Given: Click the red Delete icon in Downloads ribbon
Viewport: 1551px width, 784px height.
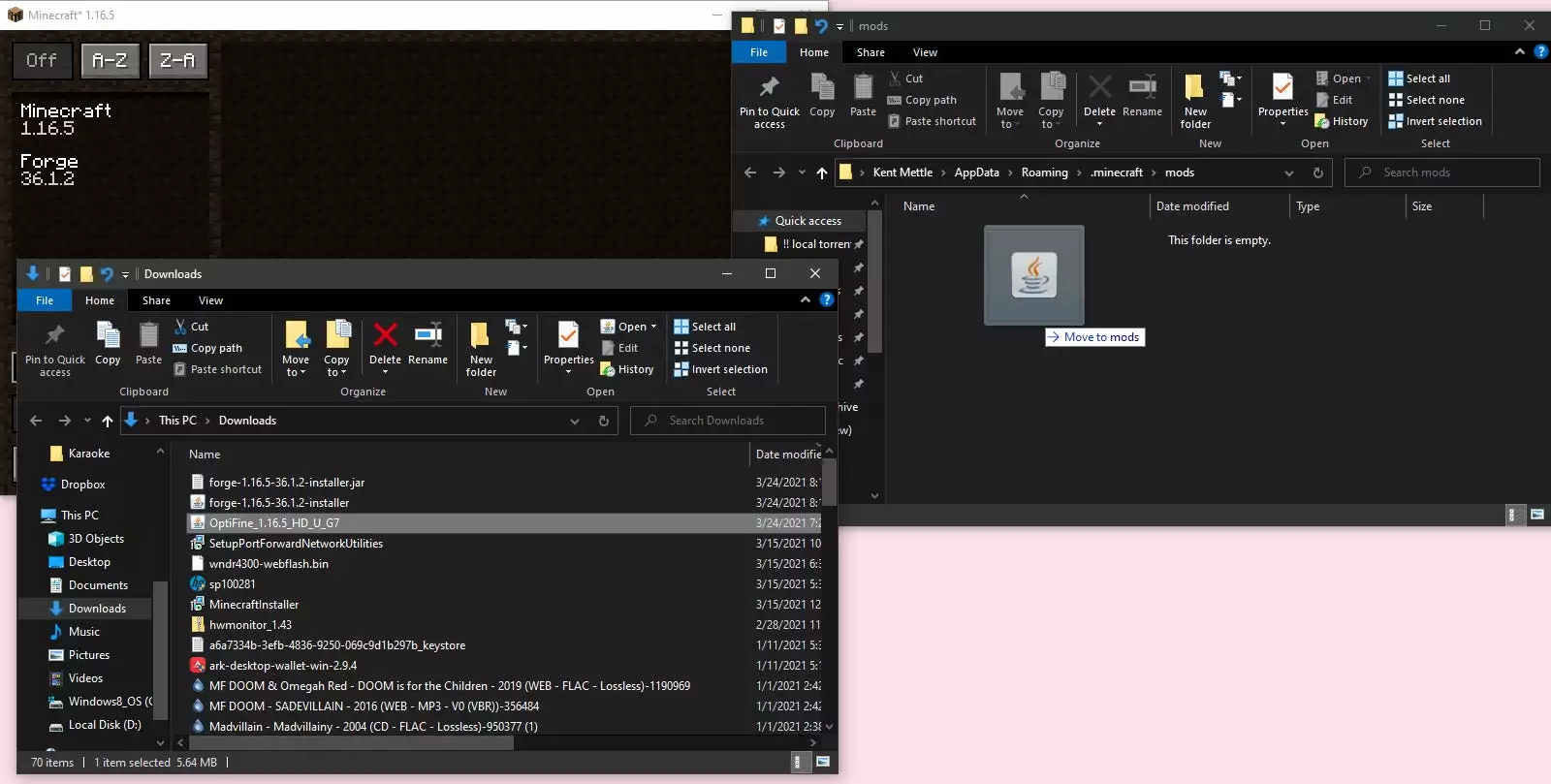Looking at the screenshot, I should 385,336.
